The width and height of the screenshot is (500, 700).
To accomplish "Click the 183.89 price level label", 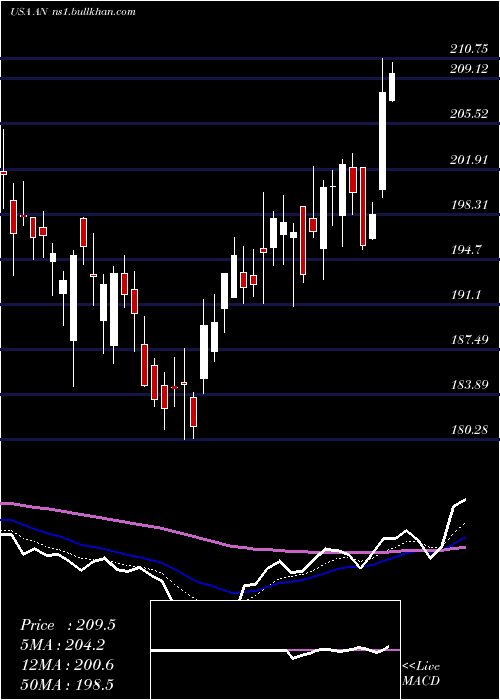I will point(469,385).
